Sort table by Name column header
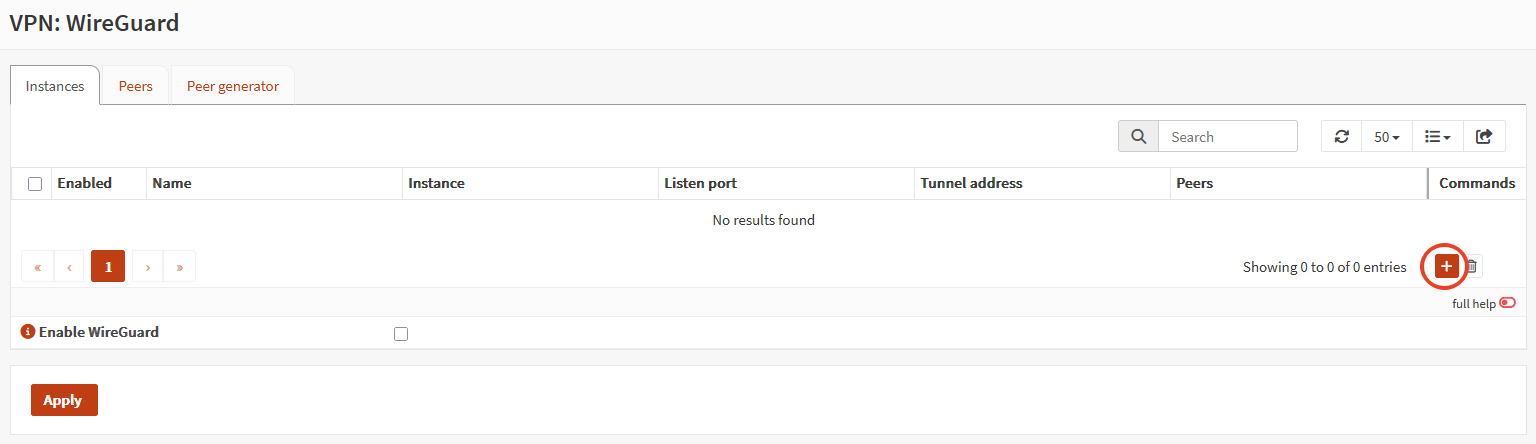1536x444 pixels. click(x=172, y=183)
